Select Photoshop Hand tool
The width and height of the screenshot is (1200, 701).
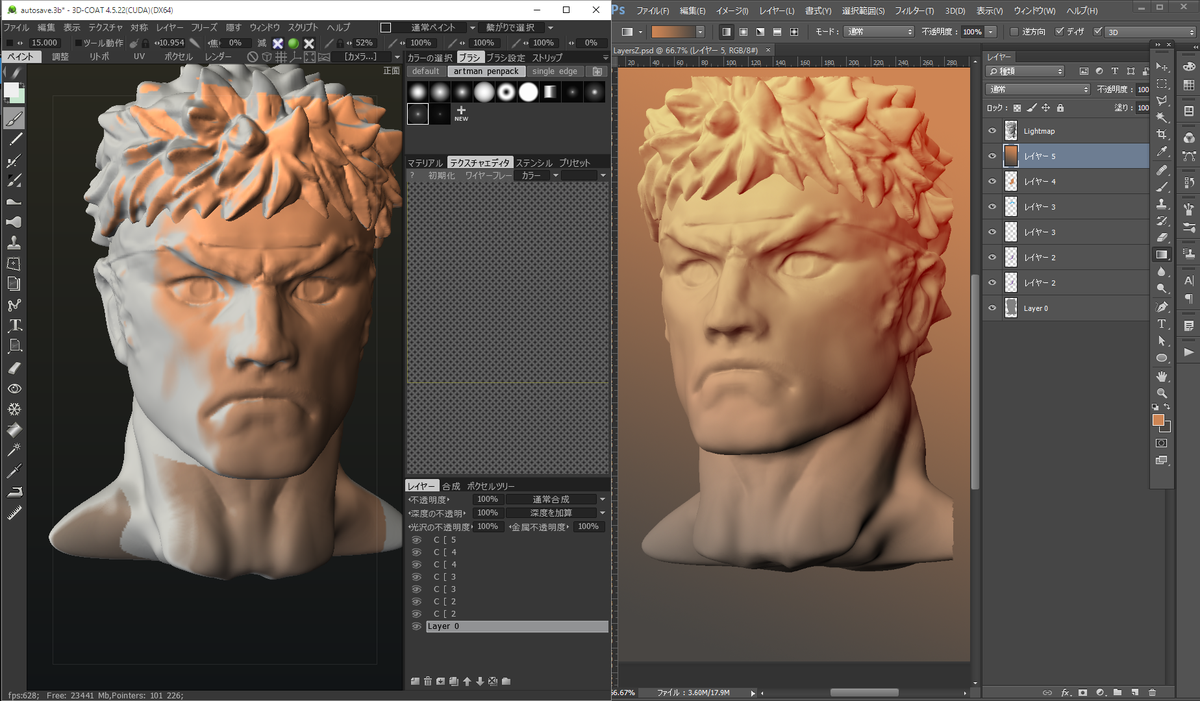(x=1161, y=376)
